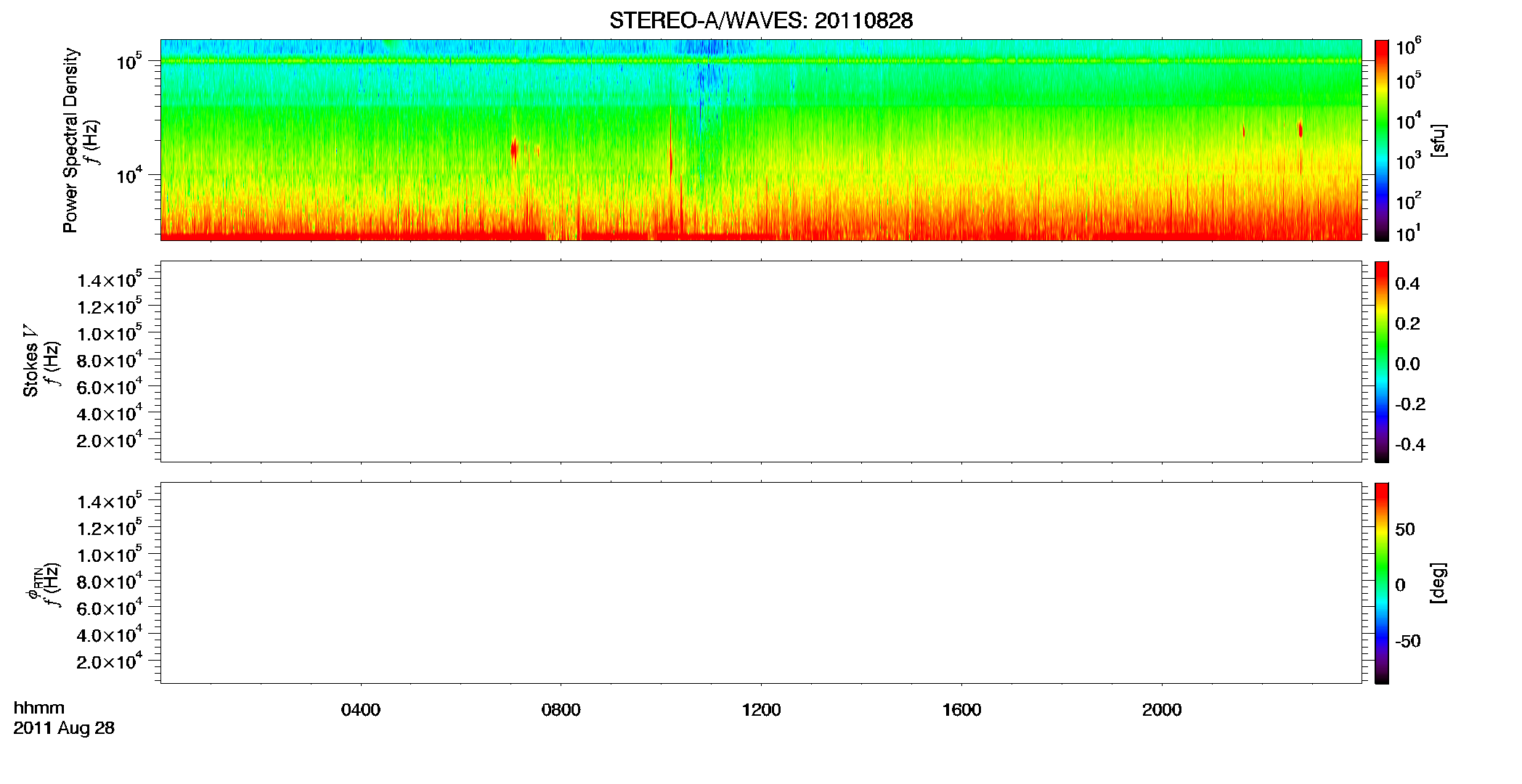Click the 2.0×10^4 tick of phi RTN panel
Image resolution: width=1522 pixels, height=784 pixels.
[x=110, y=661]
